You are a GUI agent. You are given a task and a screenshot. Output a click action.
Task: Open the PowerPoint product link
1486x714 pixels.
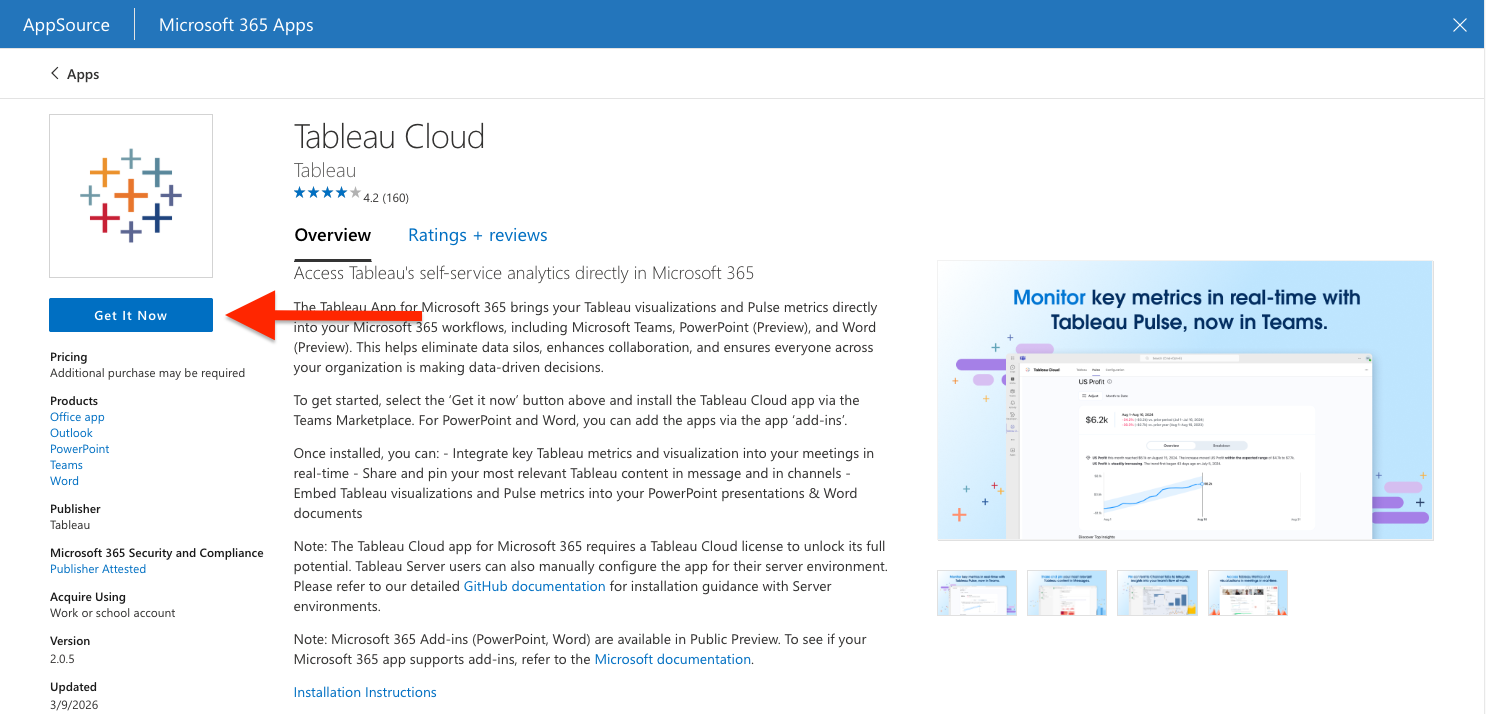79,448
